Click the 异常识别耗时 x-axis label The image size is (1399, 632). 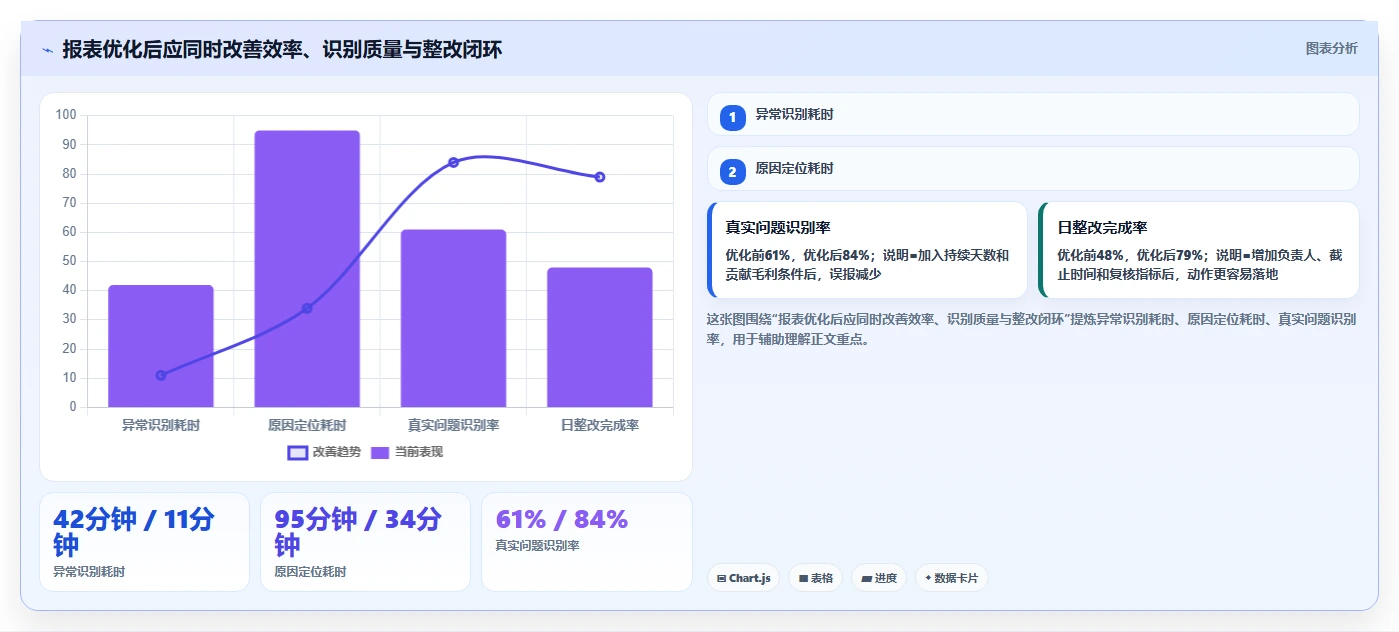[161, 425]
